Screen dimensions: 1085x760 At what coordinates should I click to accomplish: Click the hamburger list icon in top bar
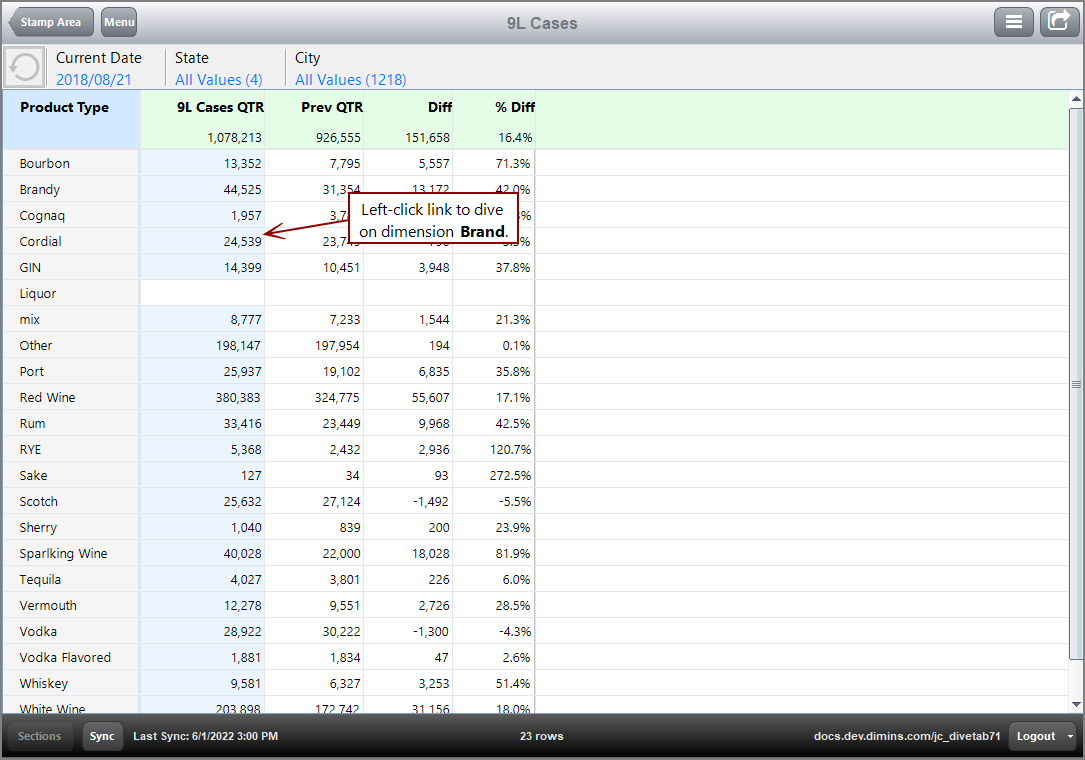click(1013, 22)
